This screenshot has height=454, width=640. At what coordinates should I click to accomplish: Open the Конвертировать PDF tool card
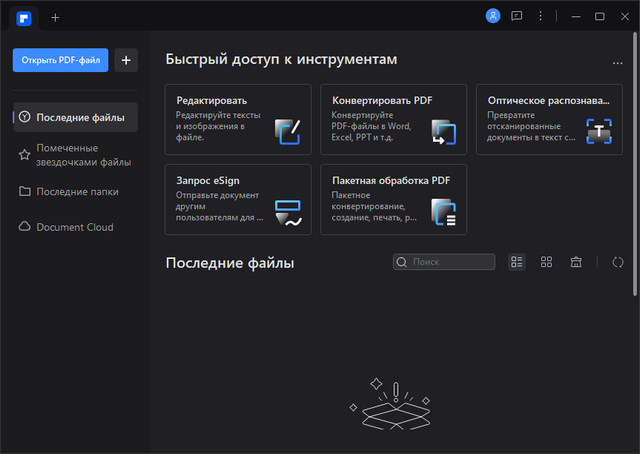(393, 119)
